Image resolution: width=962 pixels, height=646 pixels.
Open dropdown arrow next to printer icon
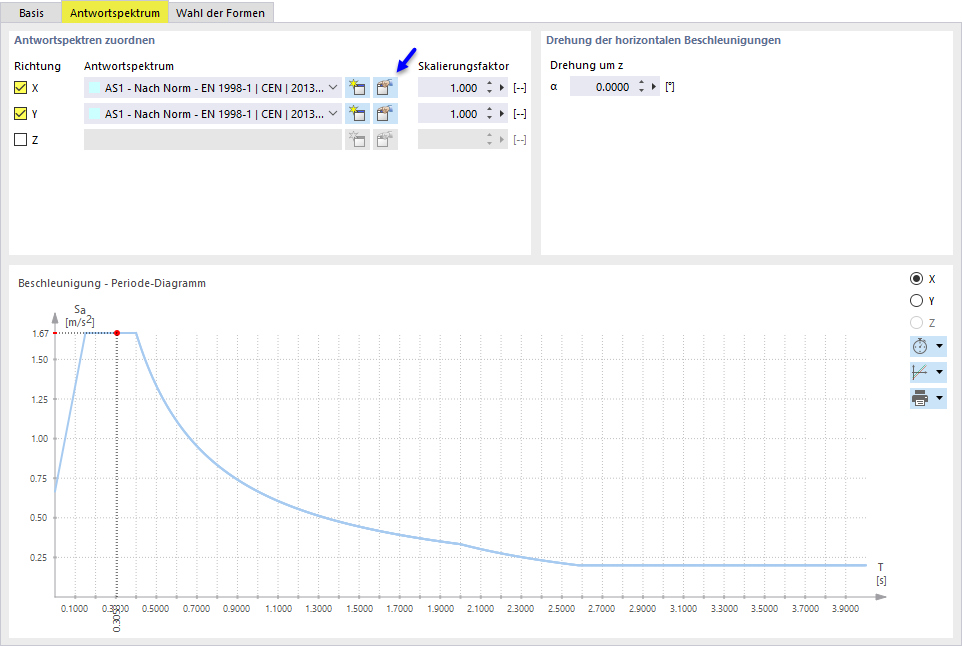[x=939, y=398]
